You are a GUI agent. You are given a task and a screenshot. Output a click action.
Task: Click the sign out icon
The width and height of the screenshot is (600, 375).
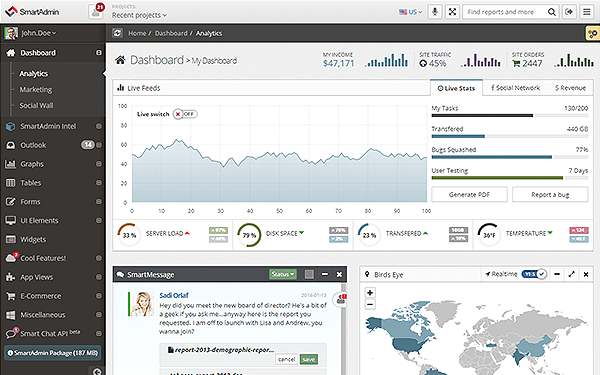click(x=569, y=12)
